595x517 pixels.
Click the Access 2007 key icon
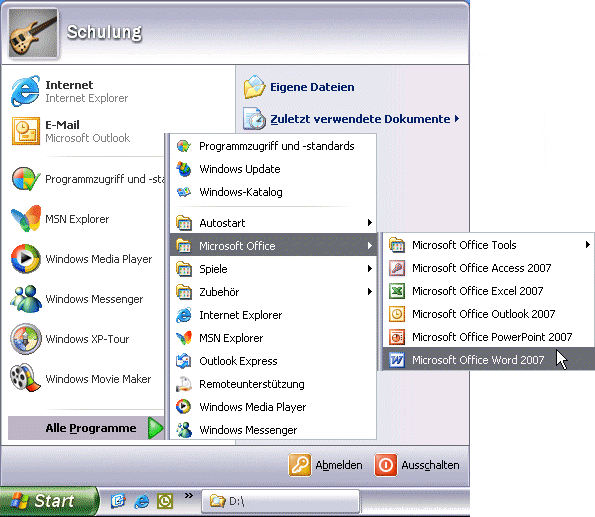click(x=397, y=268)
